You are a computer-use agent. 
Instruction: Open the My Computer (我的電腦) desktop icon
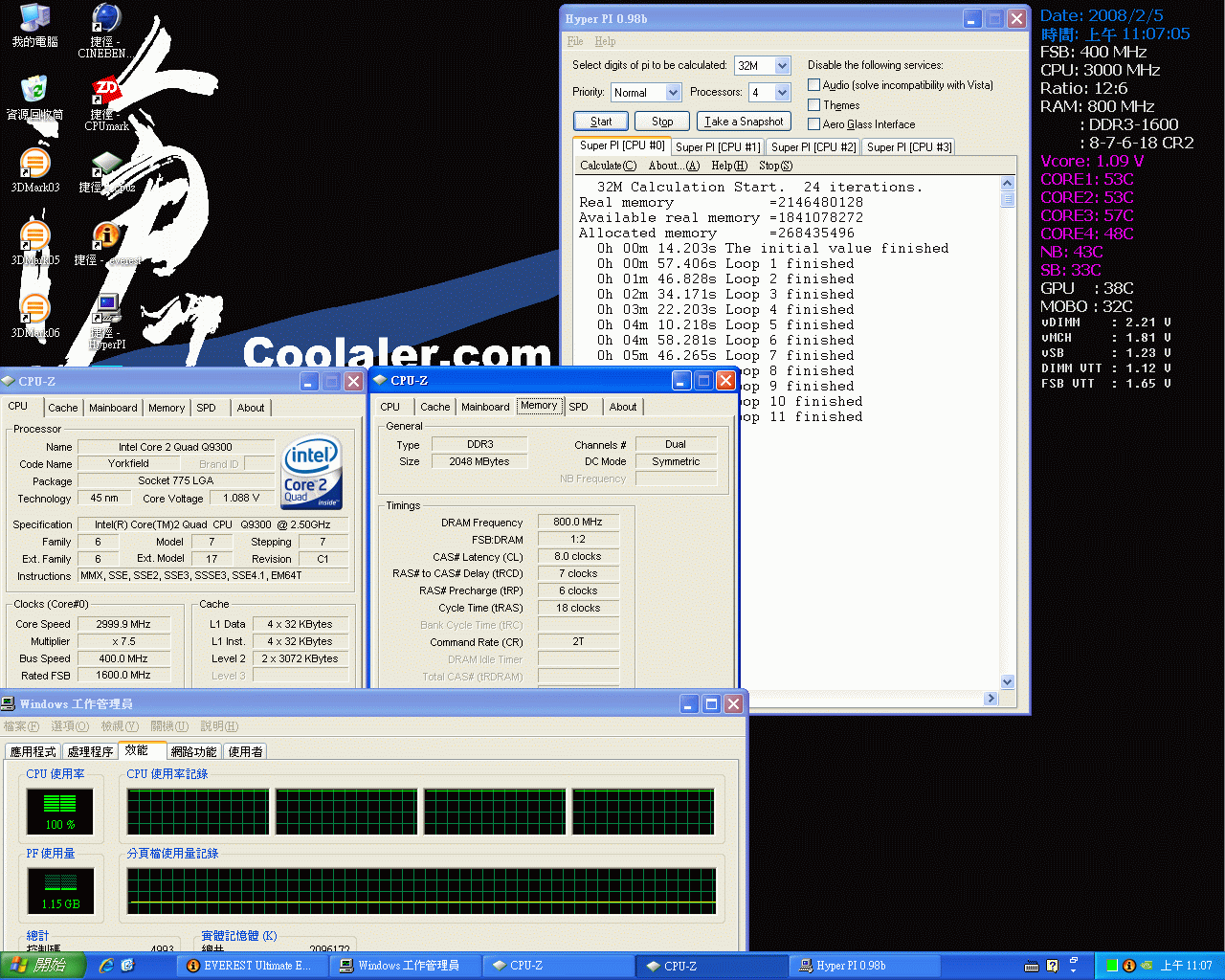tap(34, 25)
